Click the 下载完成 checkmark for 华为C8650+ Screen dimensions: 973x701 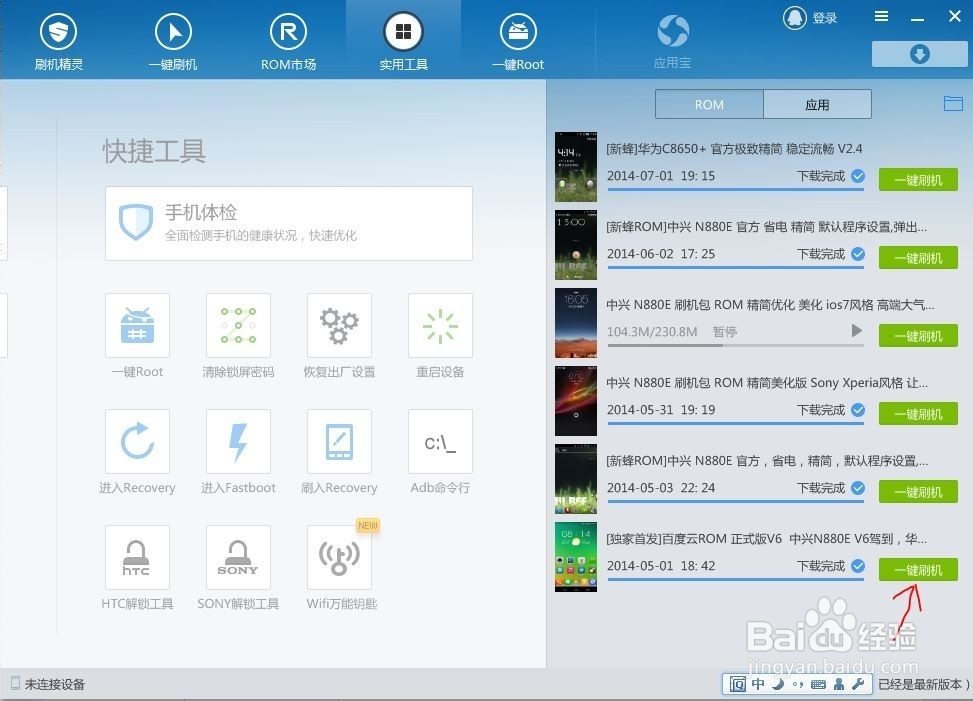coord(858,176)
